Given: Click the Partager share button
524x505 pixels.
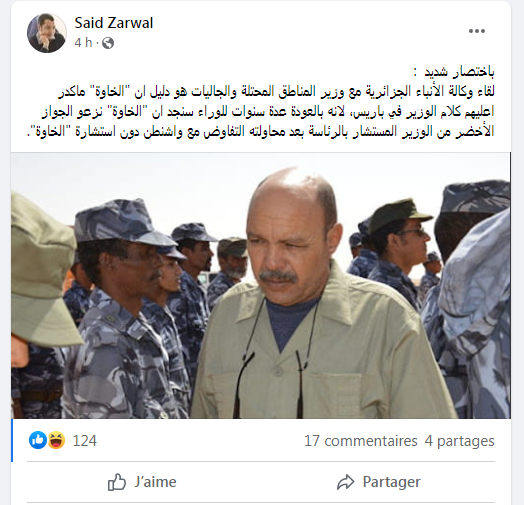Looking at the screenshot, I should point(378,482).
